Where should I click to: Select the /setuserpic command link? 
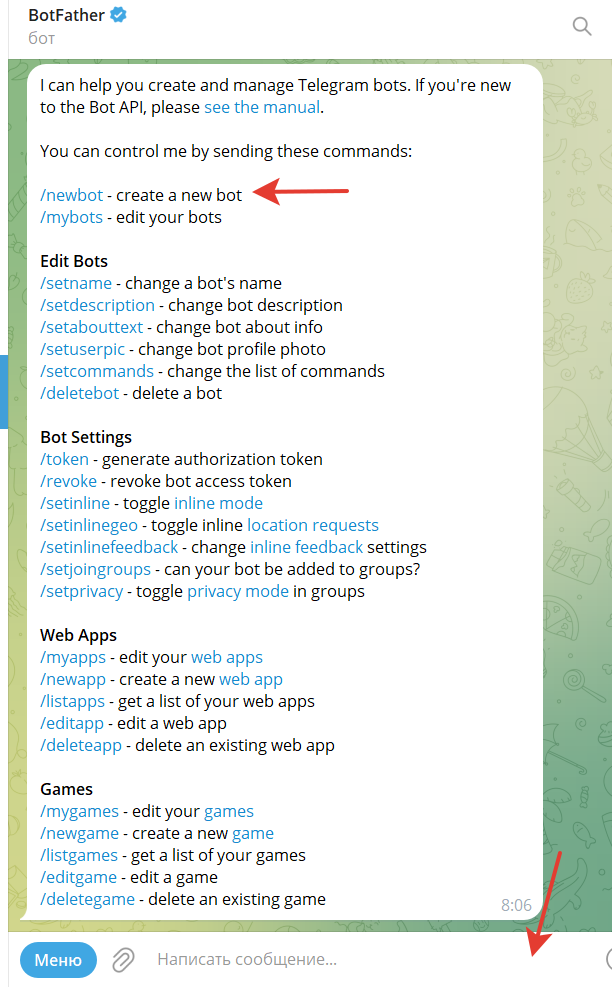point(85,349)
